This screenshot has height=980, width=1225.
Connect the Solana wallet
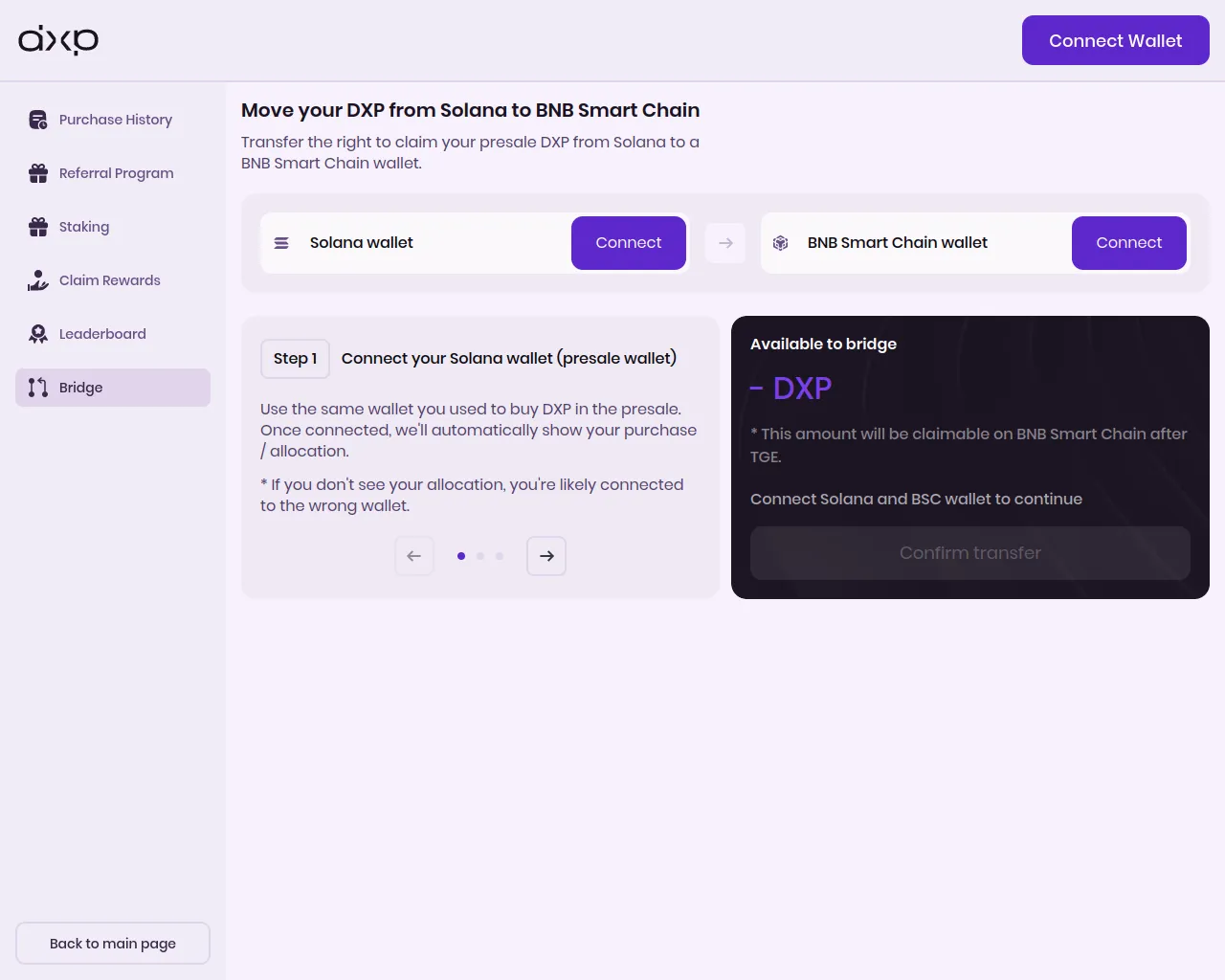coord(628,243)
